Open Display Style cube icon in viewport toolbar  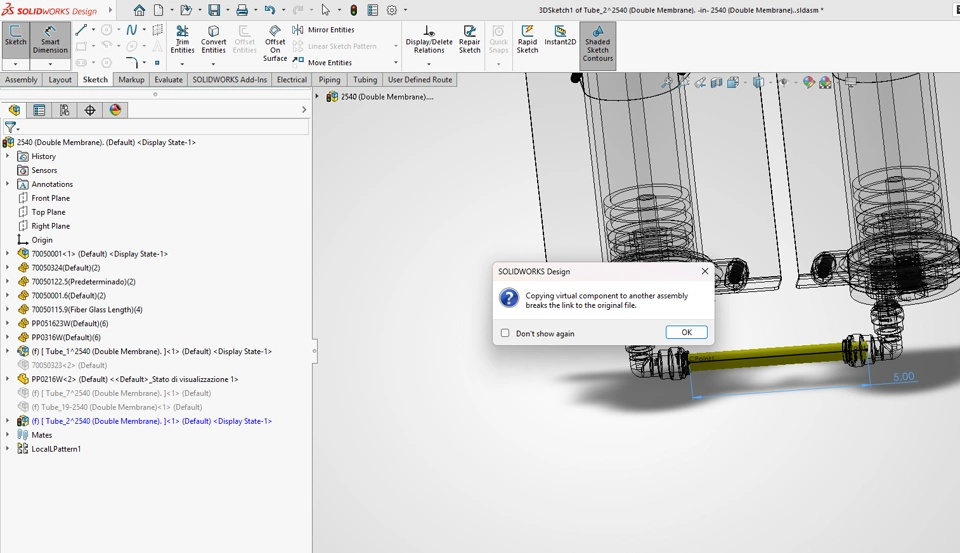tap(759, 82)
